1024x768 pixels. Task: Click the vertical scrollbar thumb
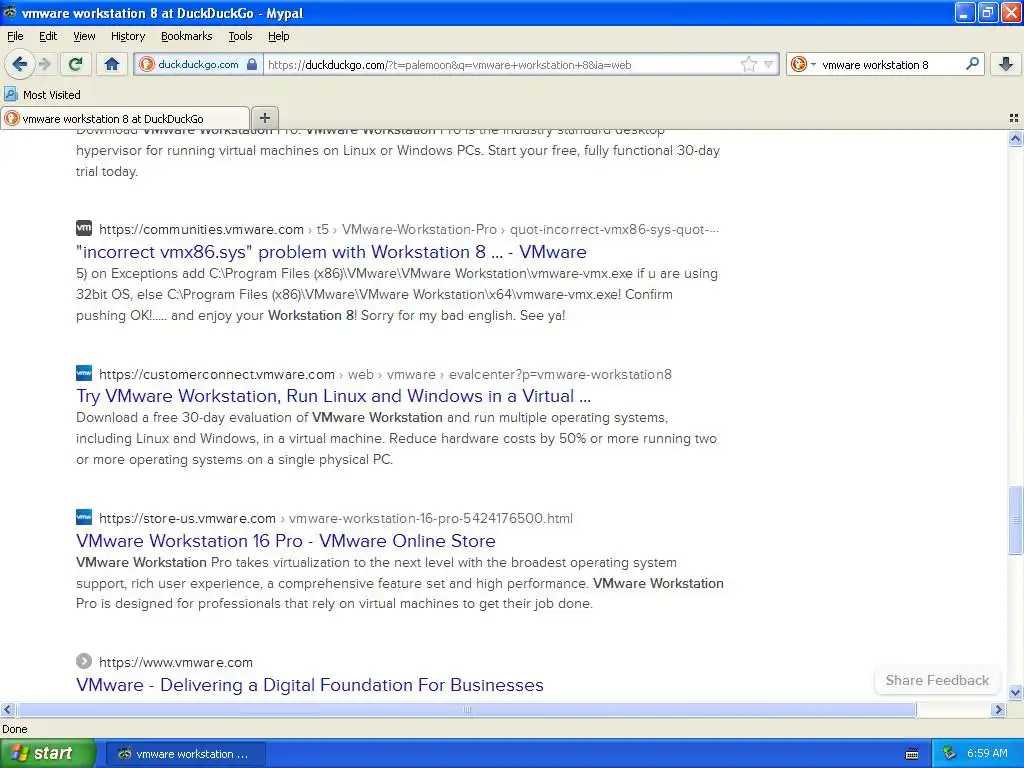(x=1015, y=520)
